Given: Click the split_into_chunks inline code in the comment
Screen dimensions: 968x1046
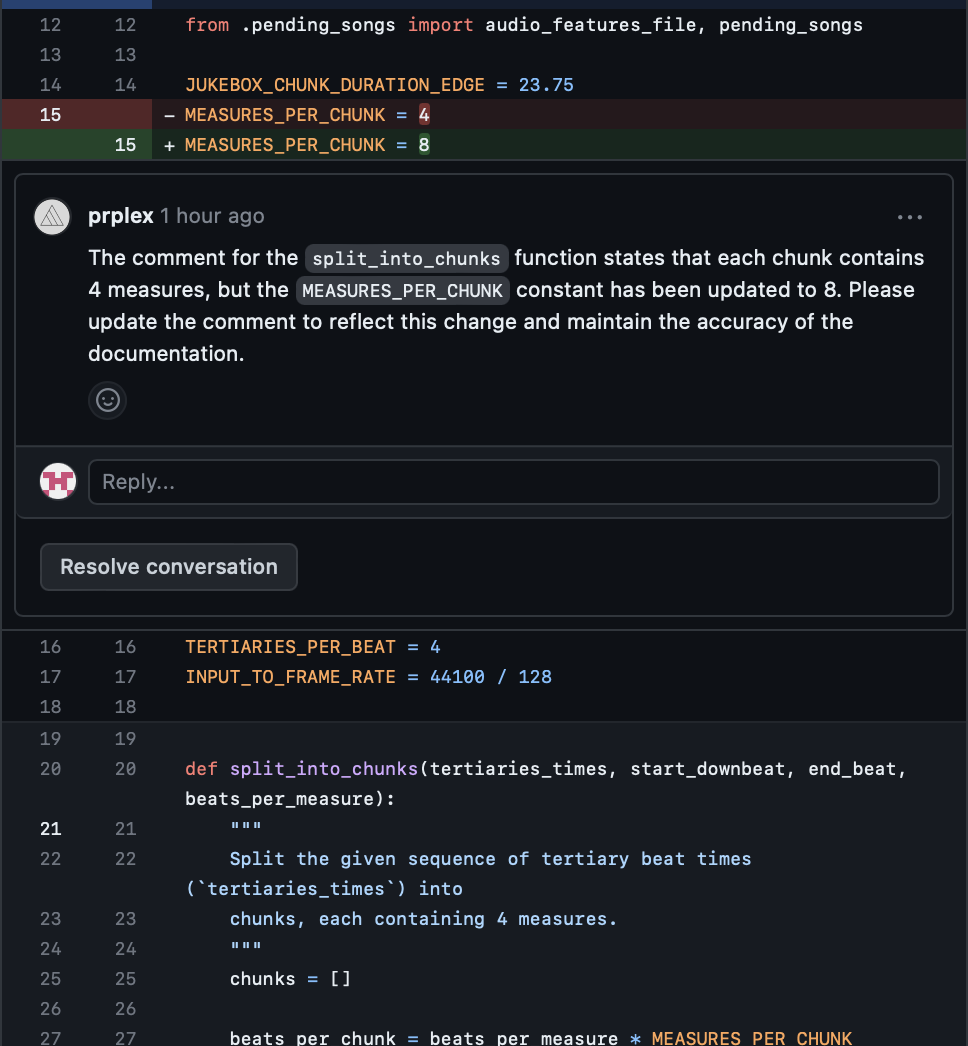Looking at the screenshot, I should (406, 258).
